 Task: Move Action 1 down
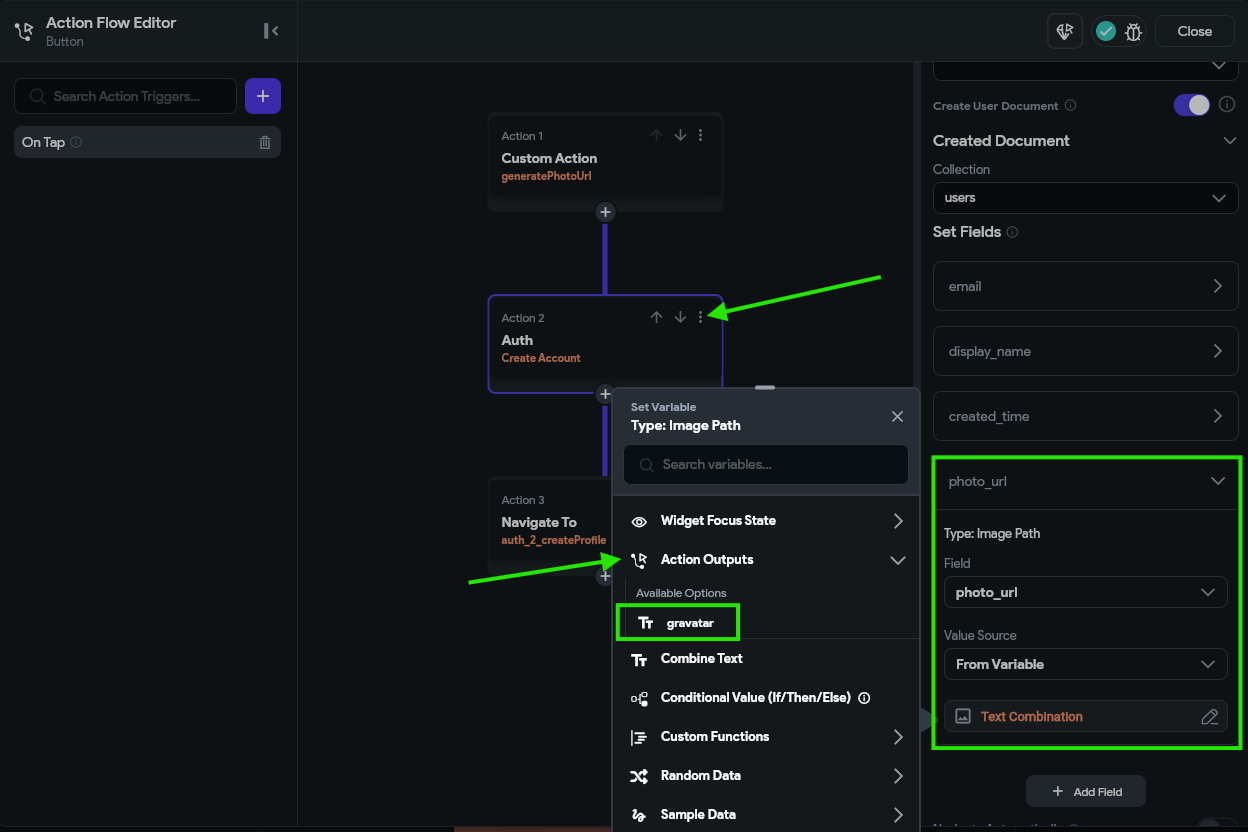pos(680,135)
